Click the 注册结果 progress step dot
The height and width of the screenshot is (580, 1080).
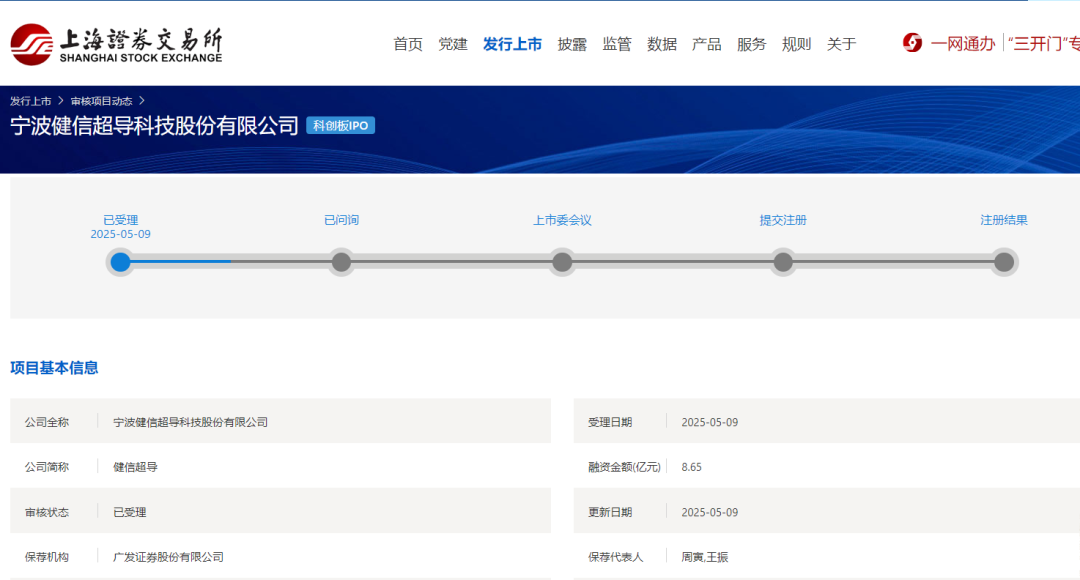1004,262
